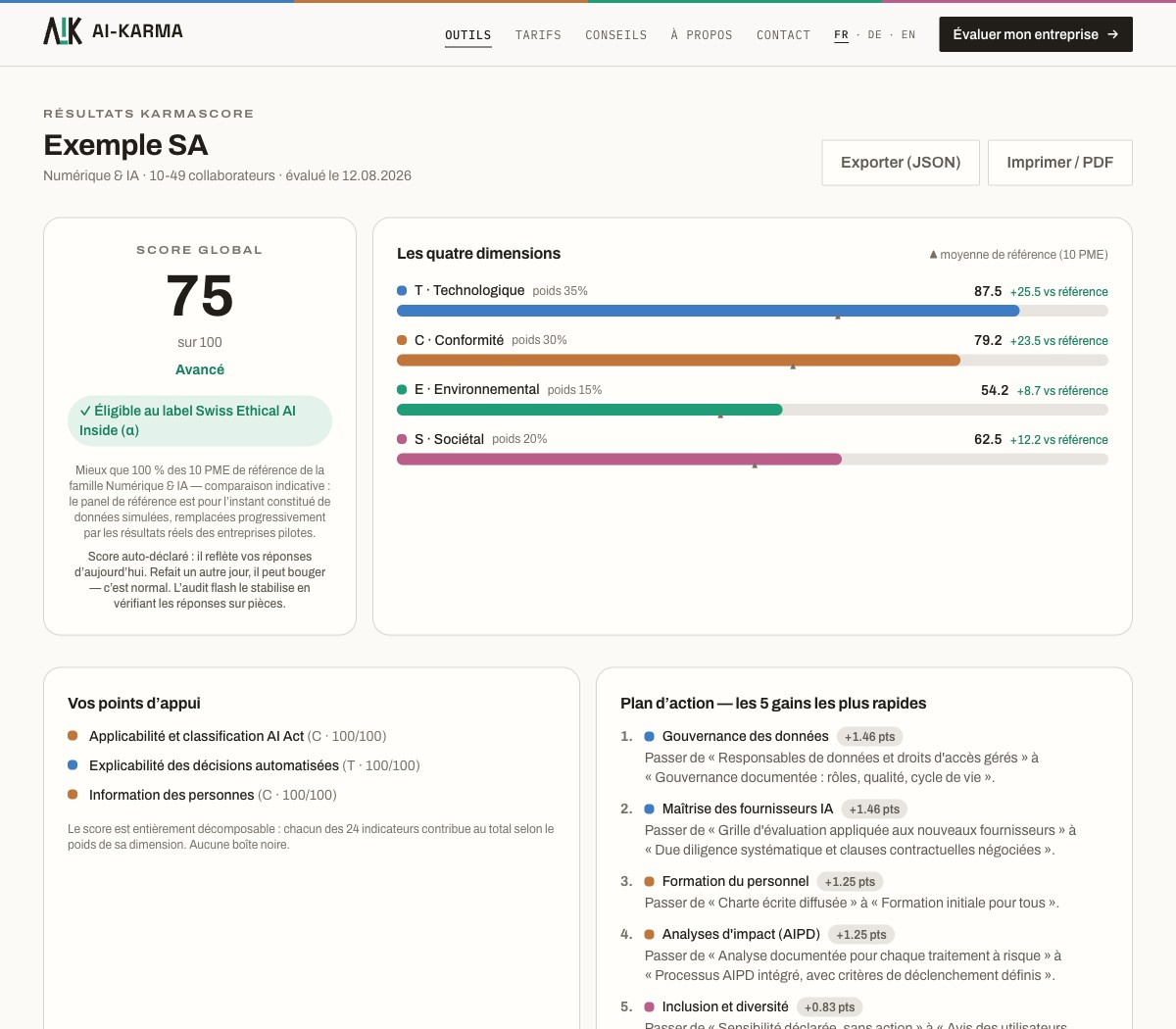Click the +0.83 pts badge
This screenshot has width=1176, height=1029.
click(x=829, y=1007)
